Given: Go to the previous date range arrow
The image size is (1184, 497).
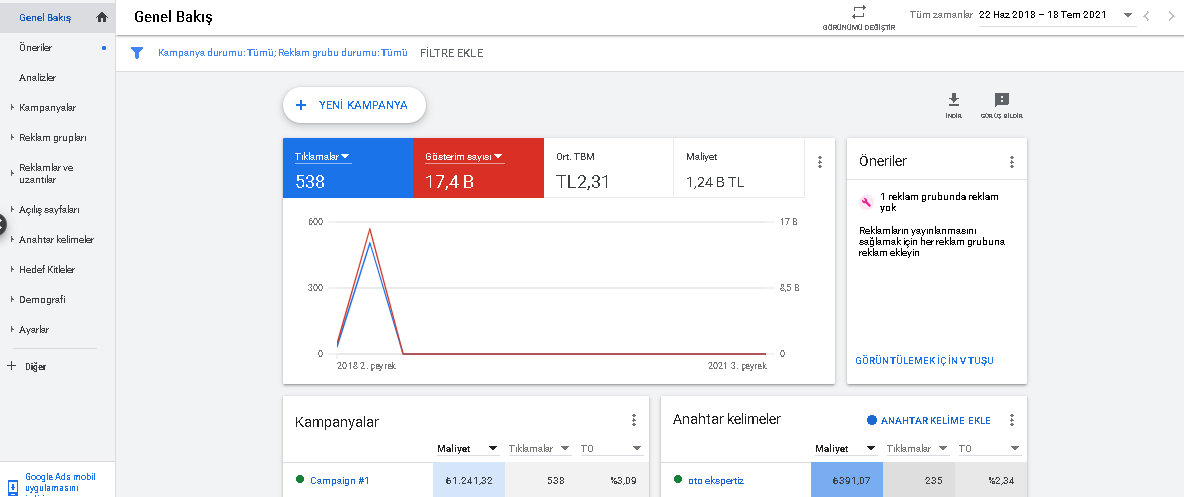Looking at the screenshot, I should tap(1146, 15).
